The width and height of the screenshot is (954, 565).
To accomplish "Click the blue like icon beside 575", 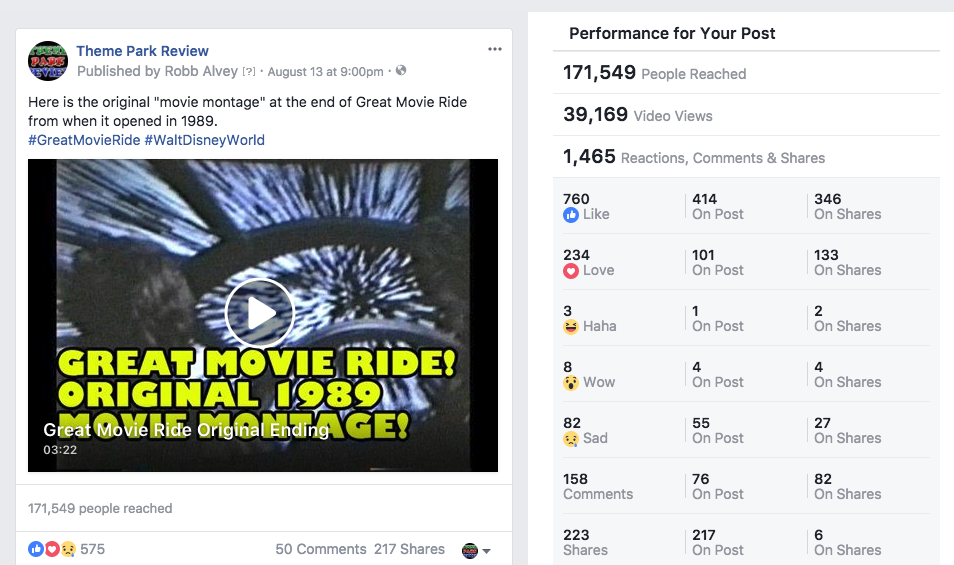I will [36, 549].
